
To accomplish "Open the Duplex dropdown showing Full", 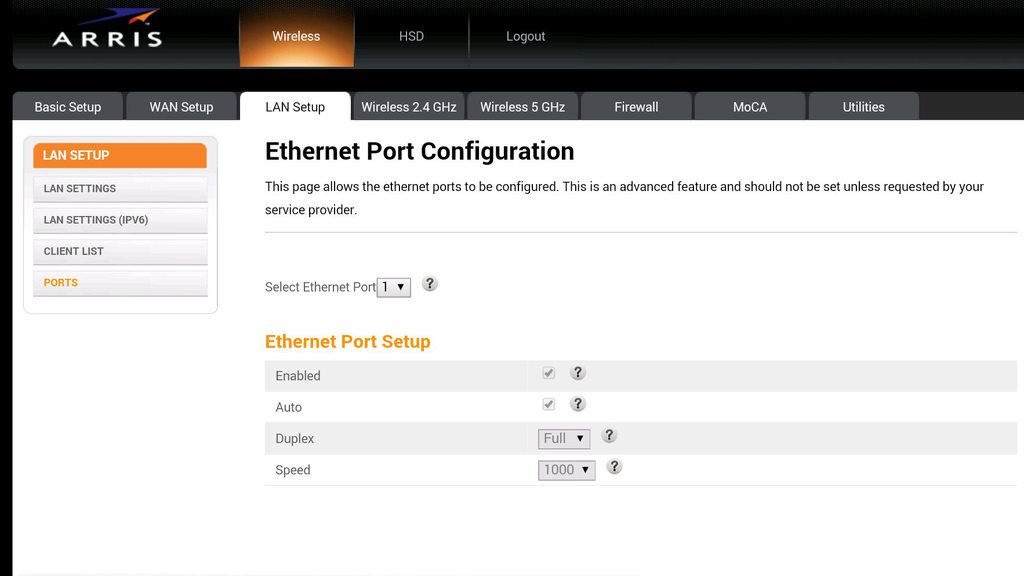I will click(564, 438).
